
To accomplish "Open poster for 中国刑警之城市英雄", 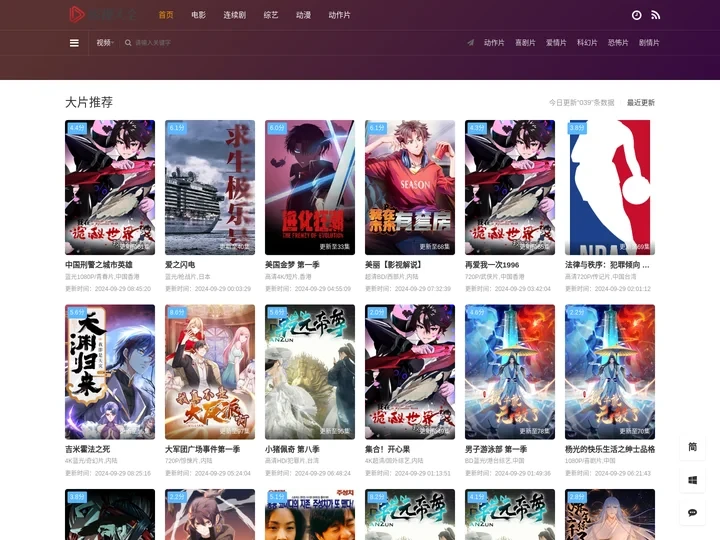I will click(110, 187).
